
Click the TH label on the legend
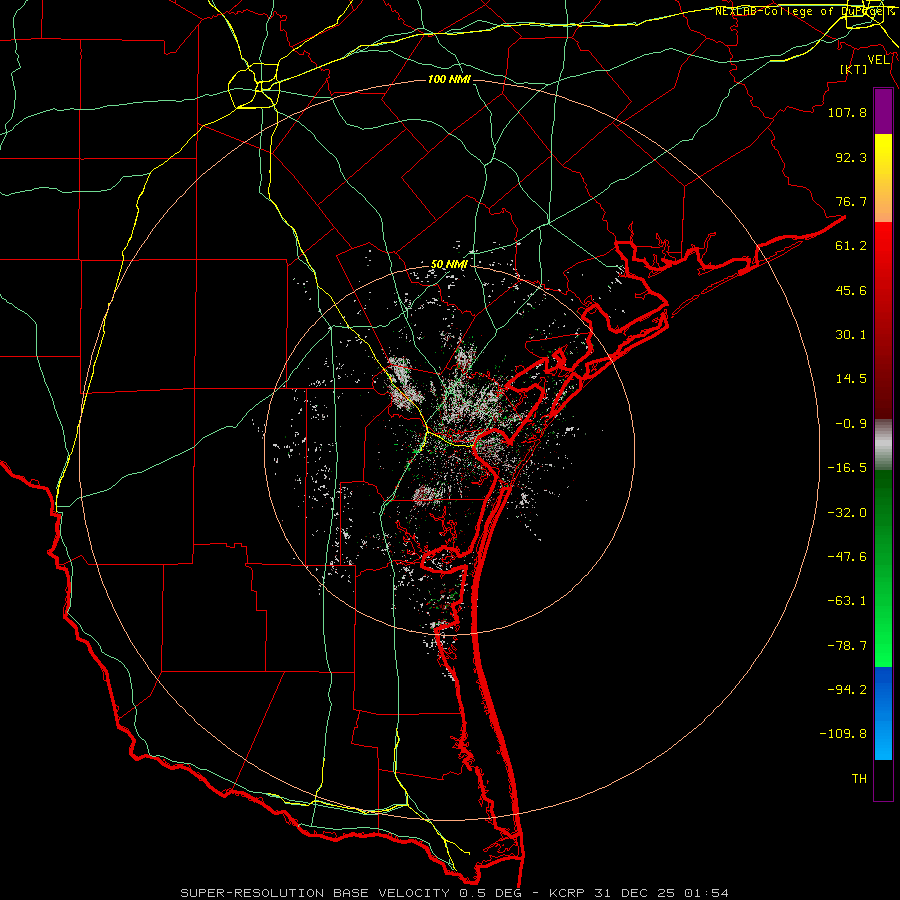[x=859, y=779]
